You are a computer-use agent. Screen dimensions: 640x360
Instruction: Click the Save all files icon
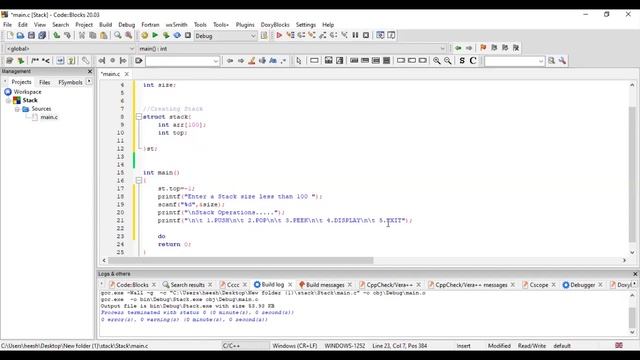point(42,36)
